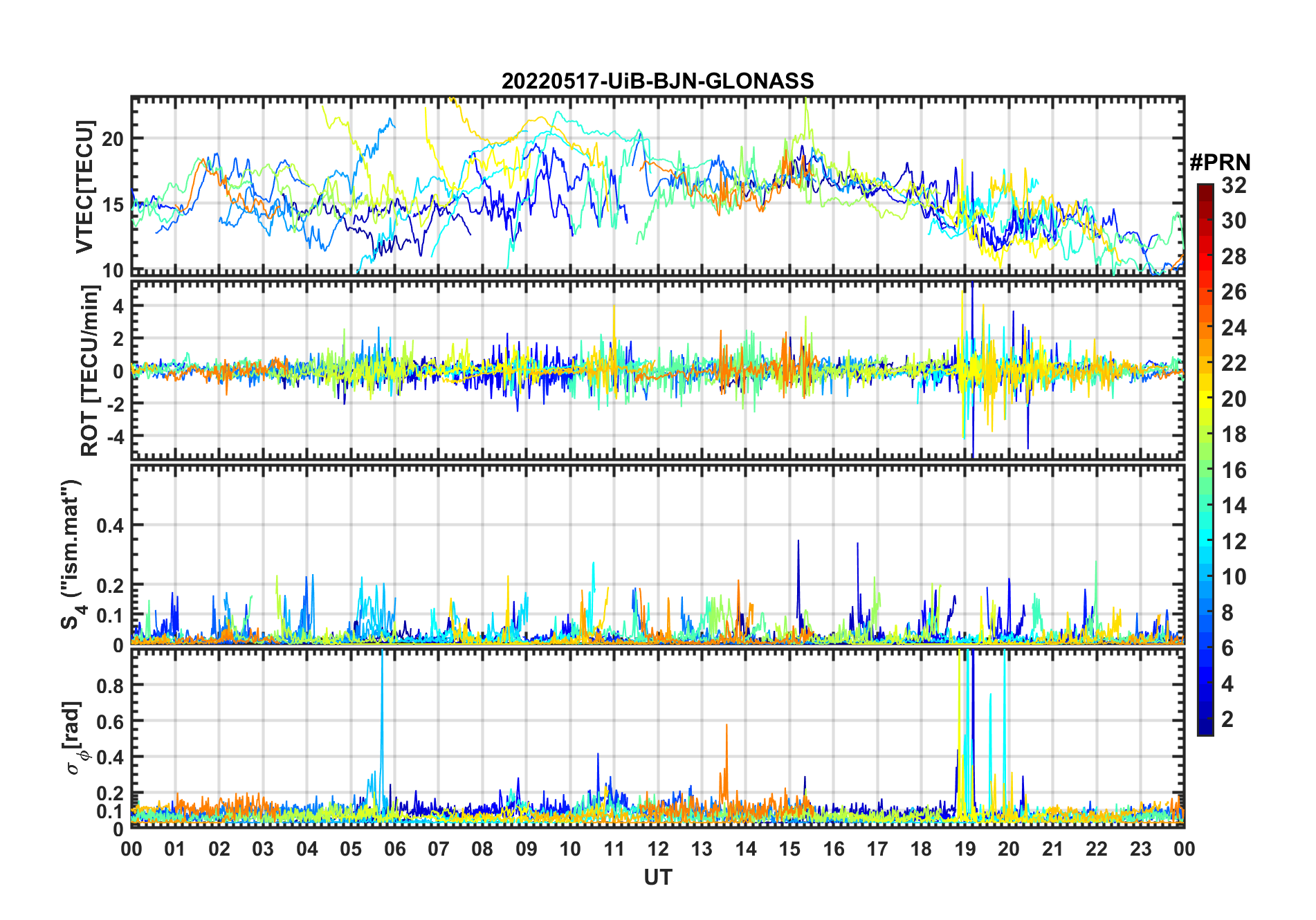1316x920 pixels.
Task: Click the 12 hour tick on the UT axis
Action: (x=657, y=849)
